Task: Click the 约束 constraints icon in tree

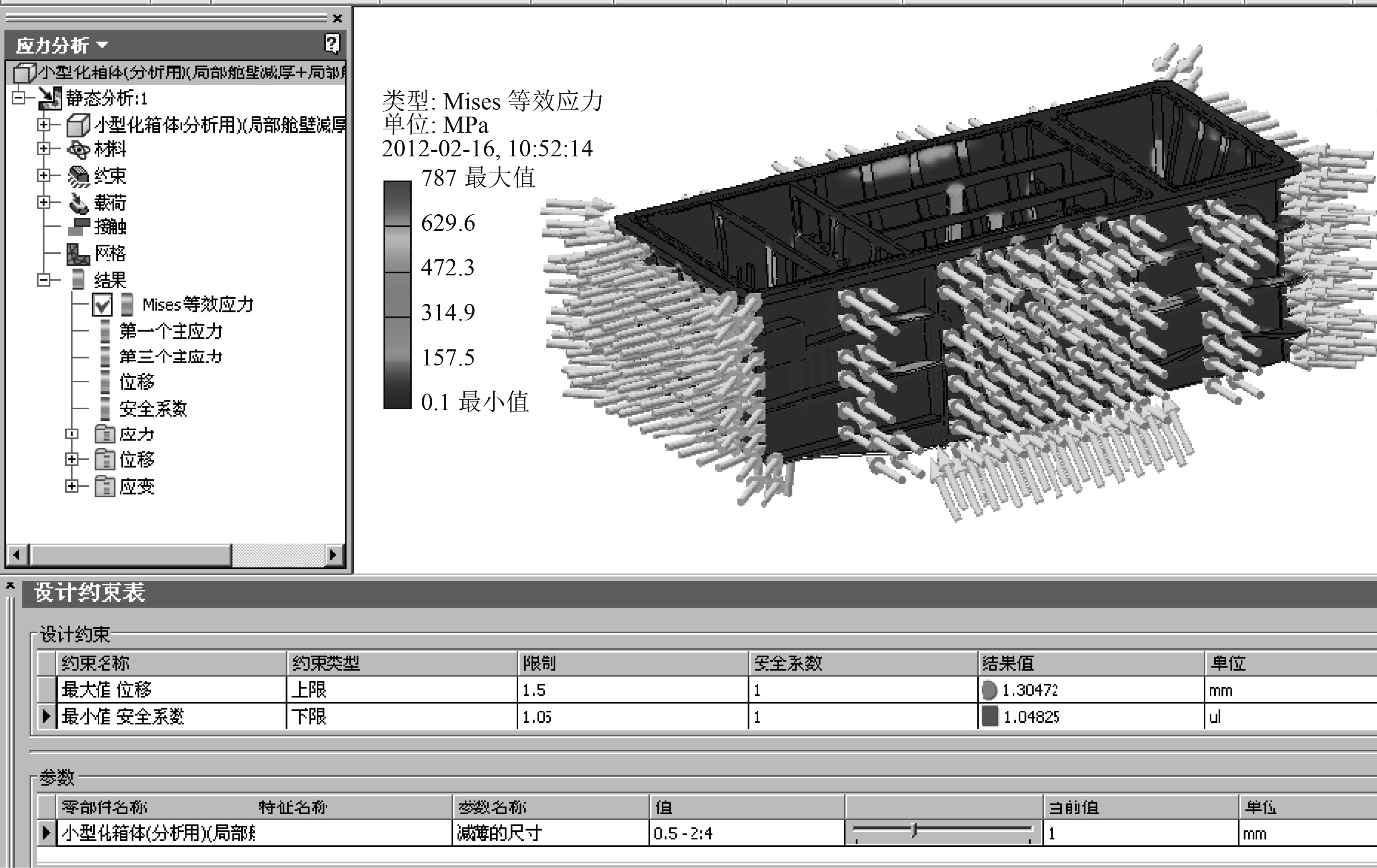Action: coord(79,176)
